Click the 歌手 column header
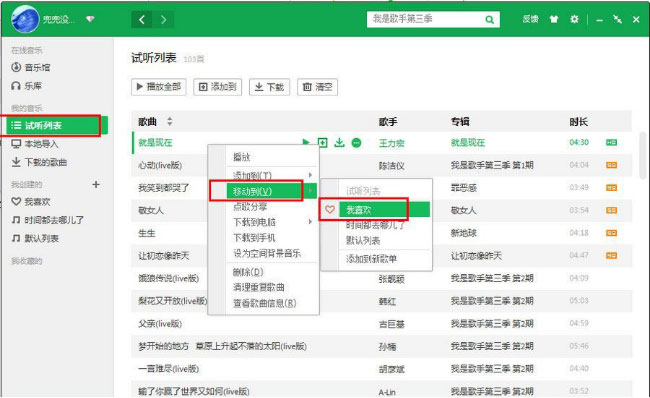Screen dimensions: 650x398 pos(388,121)
